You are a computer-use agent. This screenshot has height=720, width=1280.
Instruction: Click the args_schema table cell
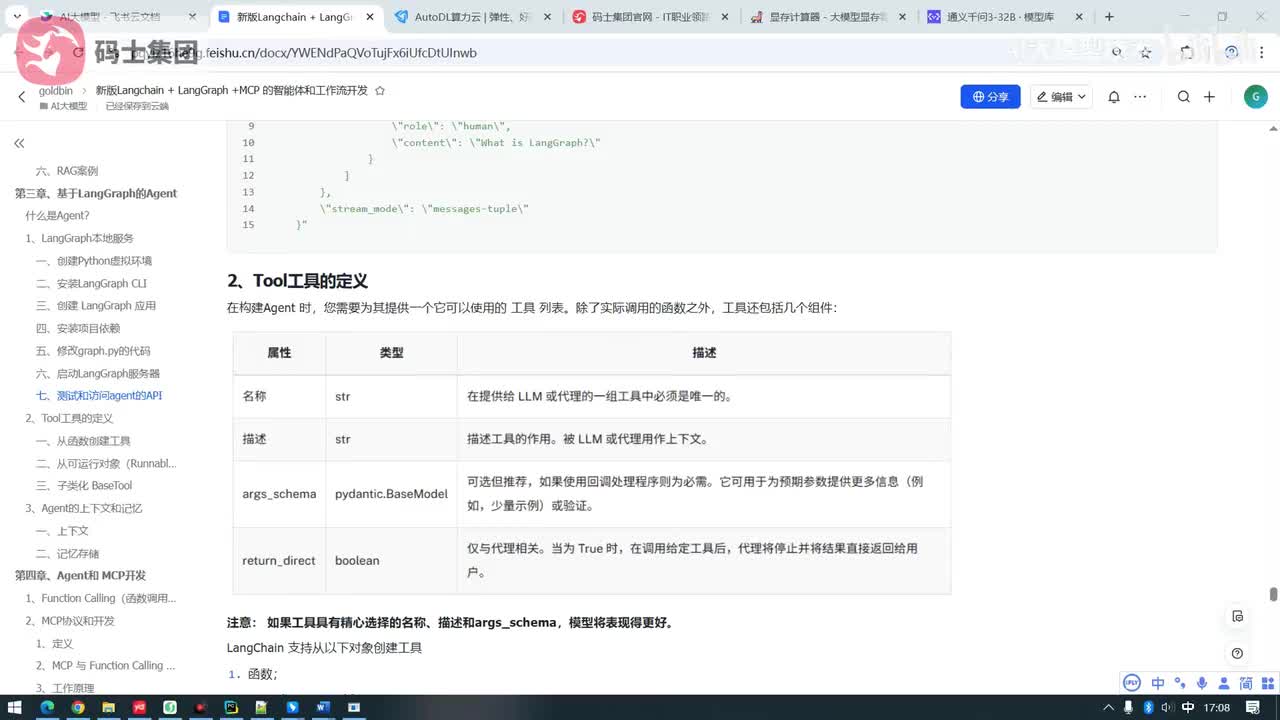279,494
